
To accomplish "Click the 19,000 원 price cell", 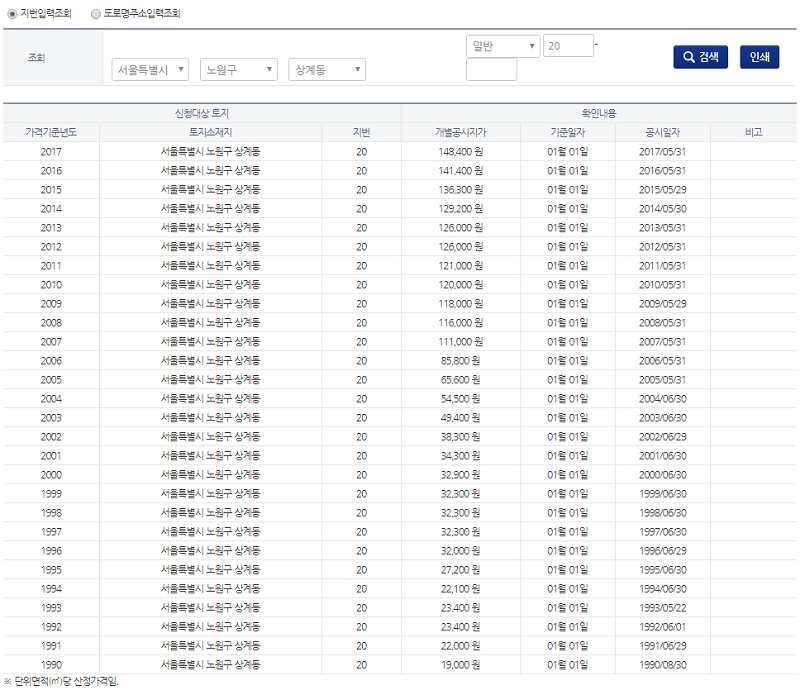I will (x=461, y=665).
